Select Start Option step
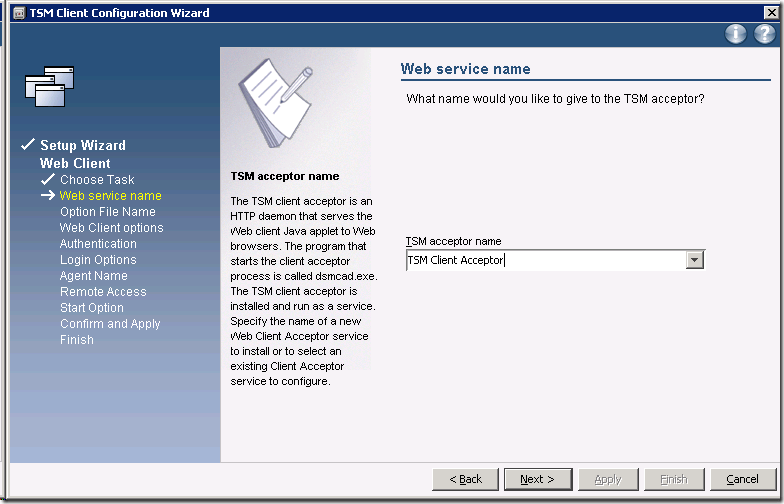 click(92, 308)
